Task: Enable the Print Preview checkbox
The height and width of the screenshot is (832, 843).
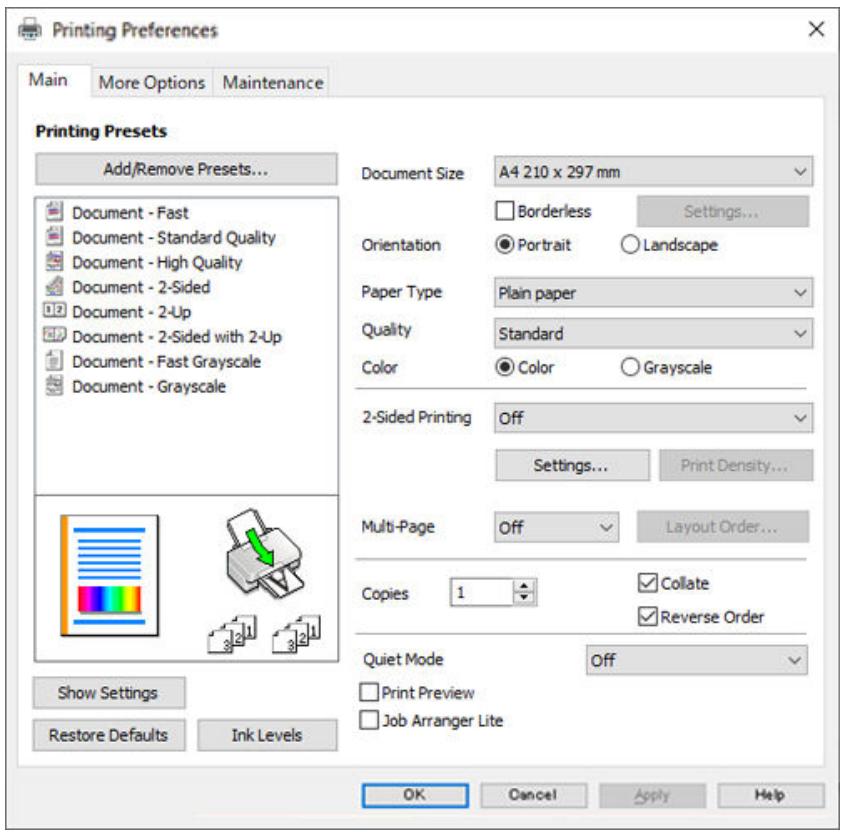Action: point(369,692)
